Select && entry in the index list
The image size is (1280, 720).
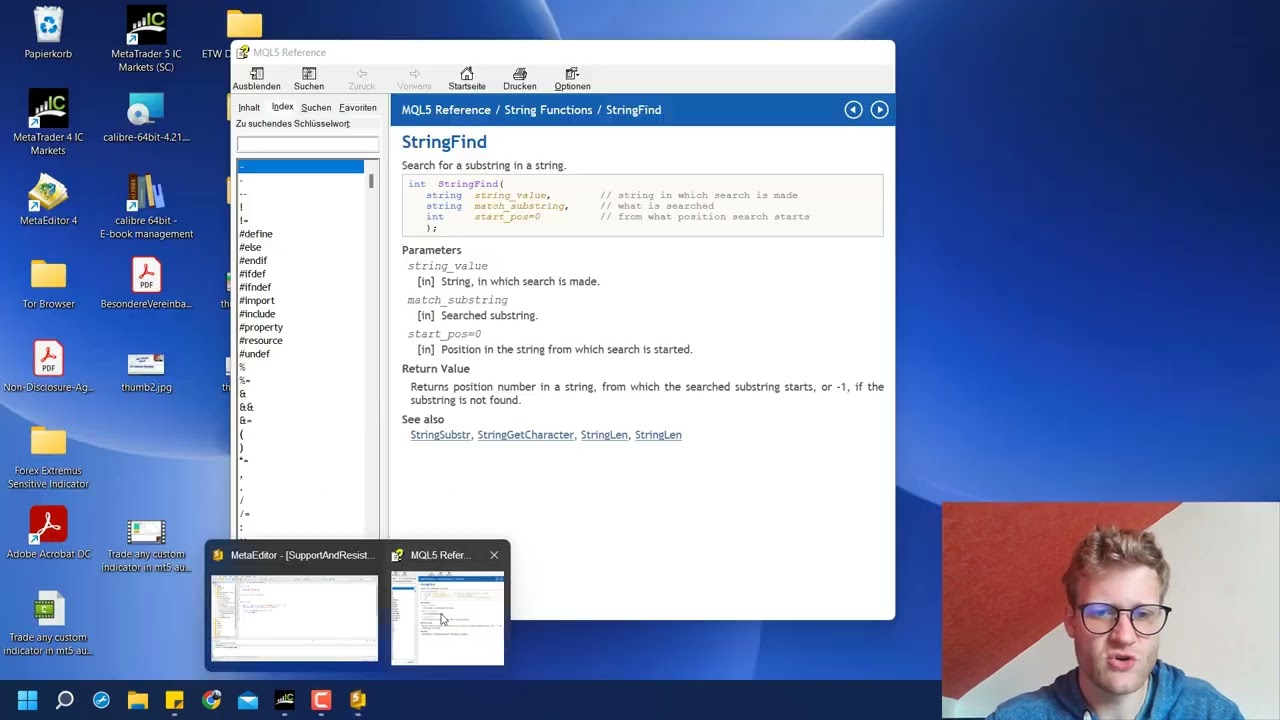pyautogui.click(x=246, y=407)
